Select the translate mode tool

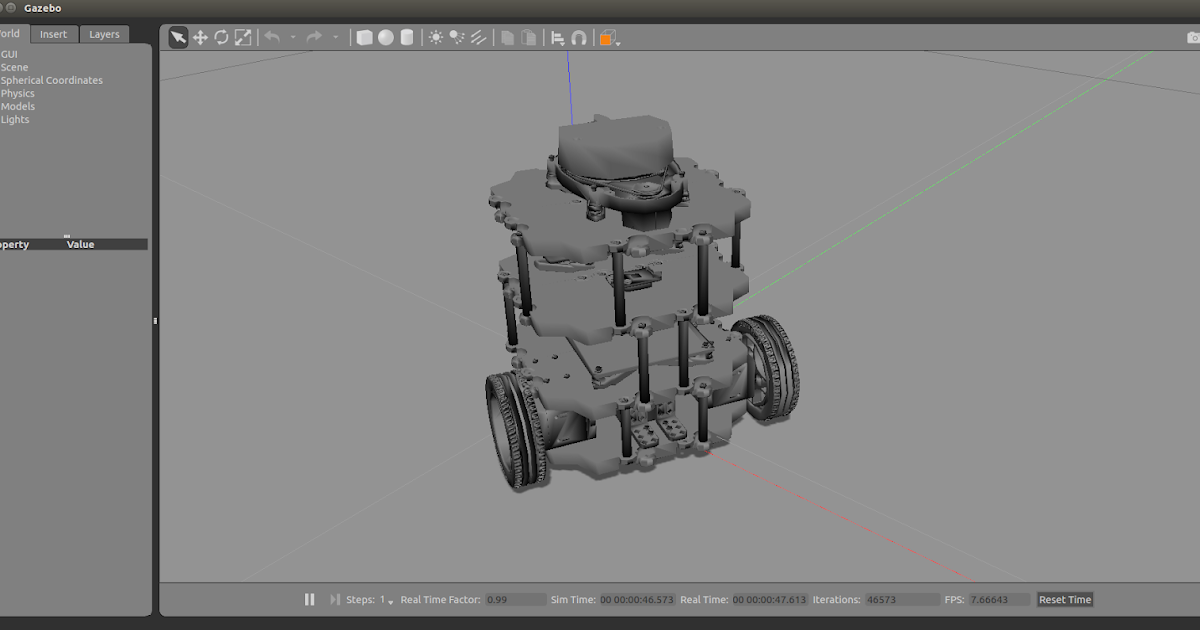199,37
